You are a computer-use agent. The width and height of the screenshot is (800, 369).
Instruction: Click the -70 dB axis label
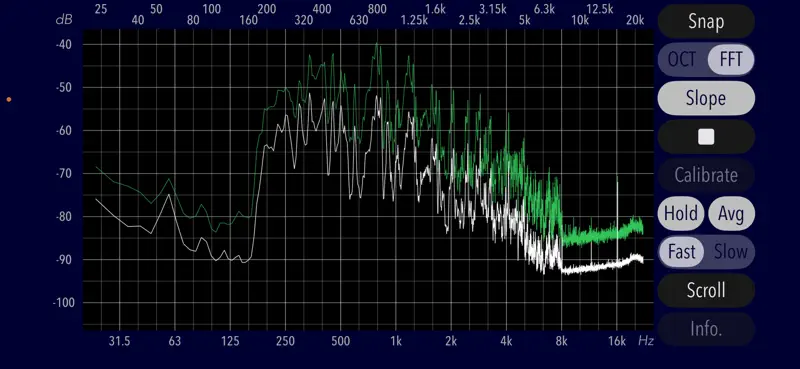(x=63, y=174)
